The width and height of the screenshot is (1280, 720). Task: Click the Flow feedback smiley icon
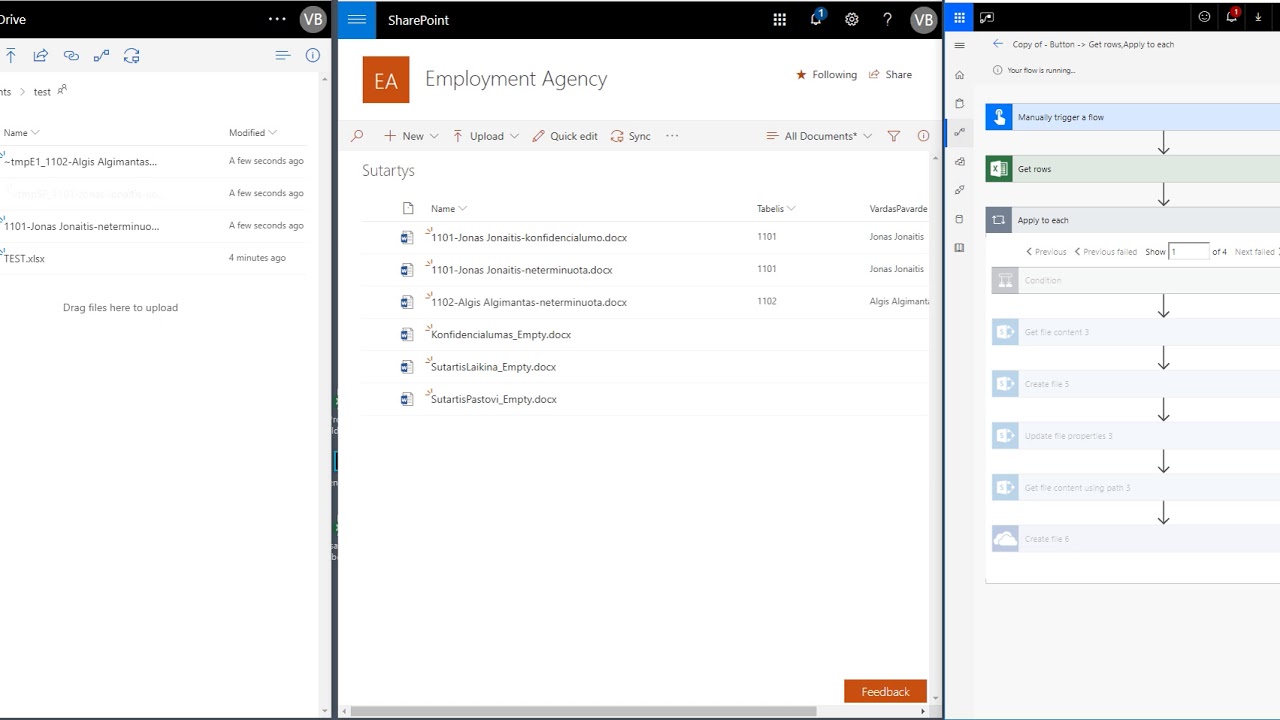pos(1204,17)
